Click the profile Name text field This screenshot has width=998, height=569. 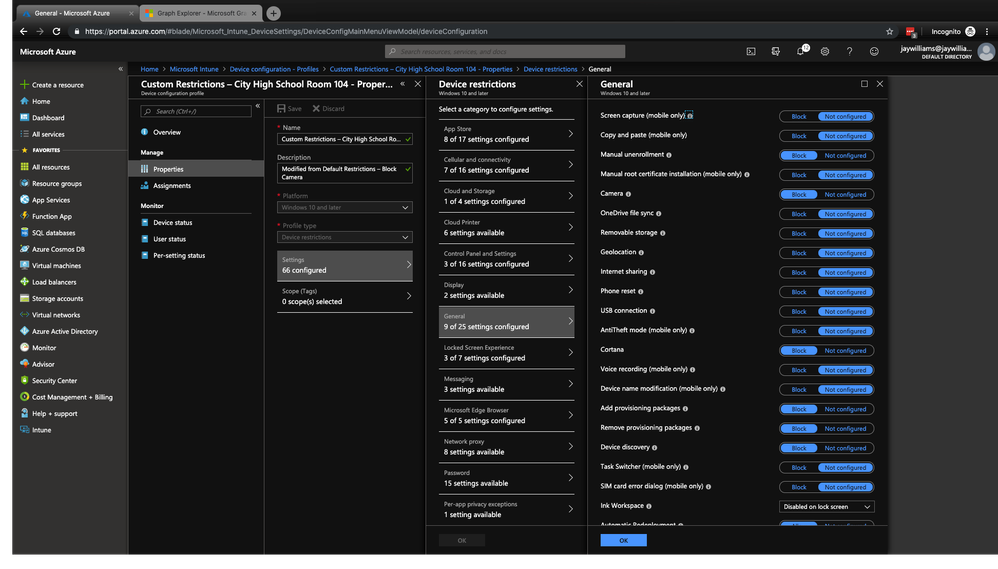[344, 139]
